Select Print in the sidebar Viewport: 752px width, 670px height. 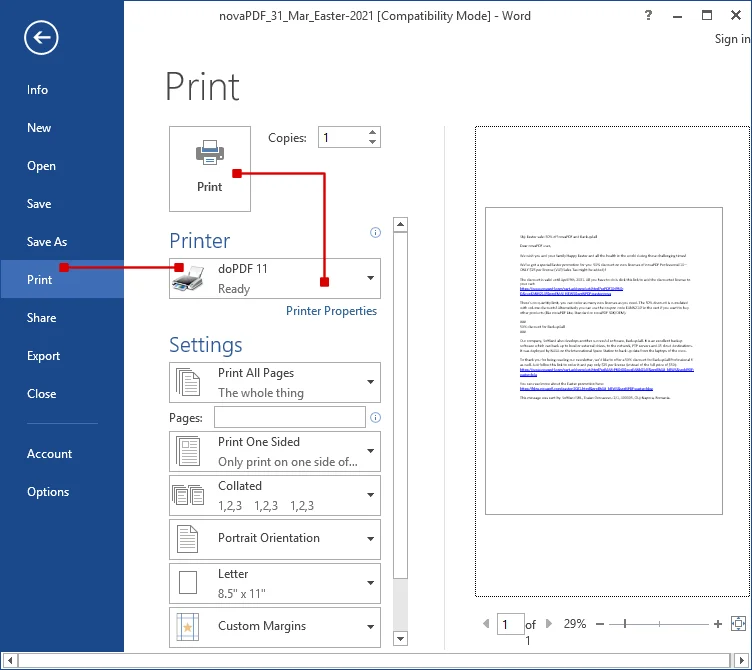(62, 279)
